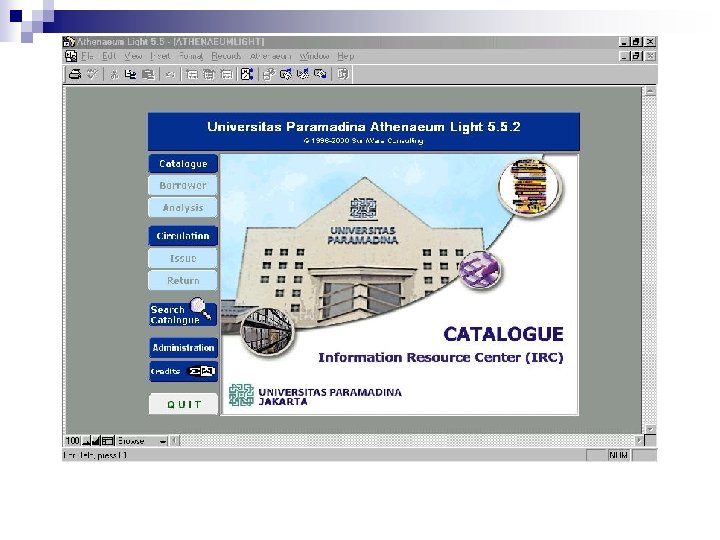Click the Circulation button
Image resolution: width=720 pixels, height=540 pixels.
(183, 236)
